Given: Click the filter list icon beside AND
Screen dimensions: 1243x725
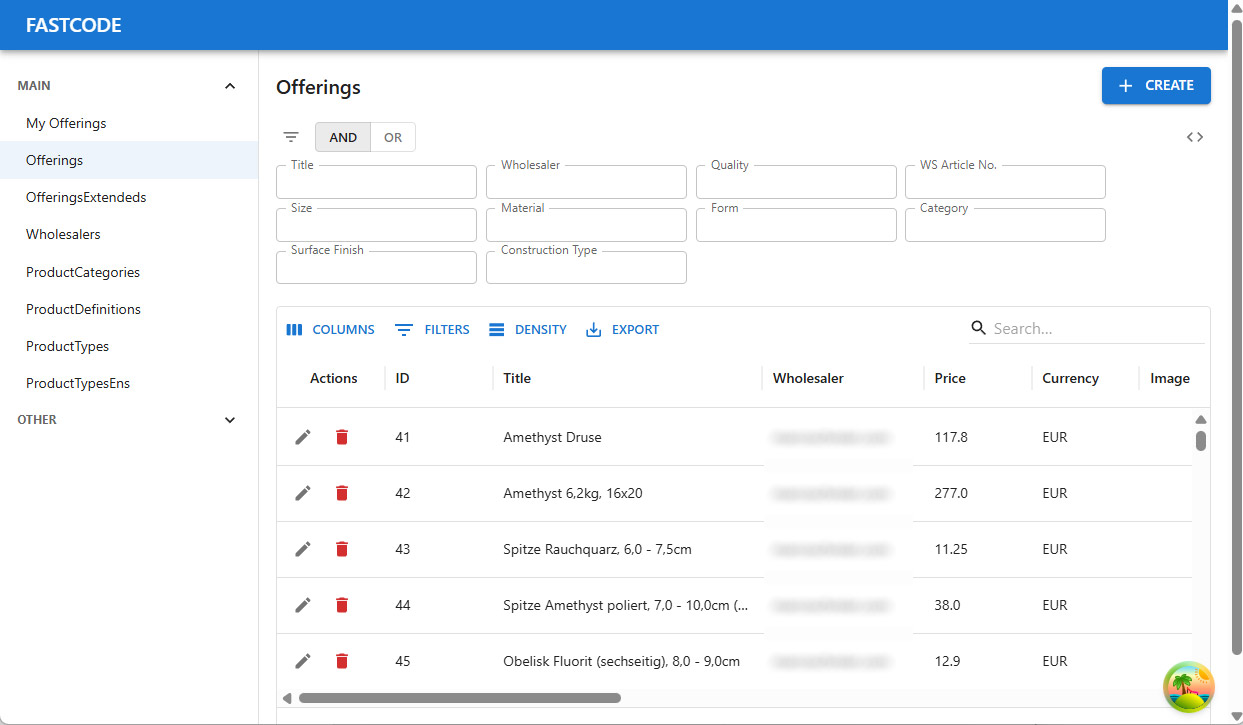Looking at the screenshot, I should 291,137.
